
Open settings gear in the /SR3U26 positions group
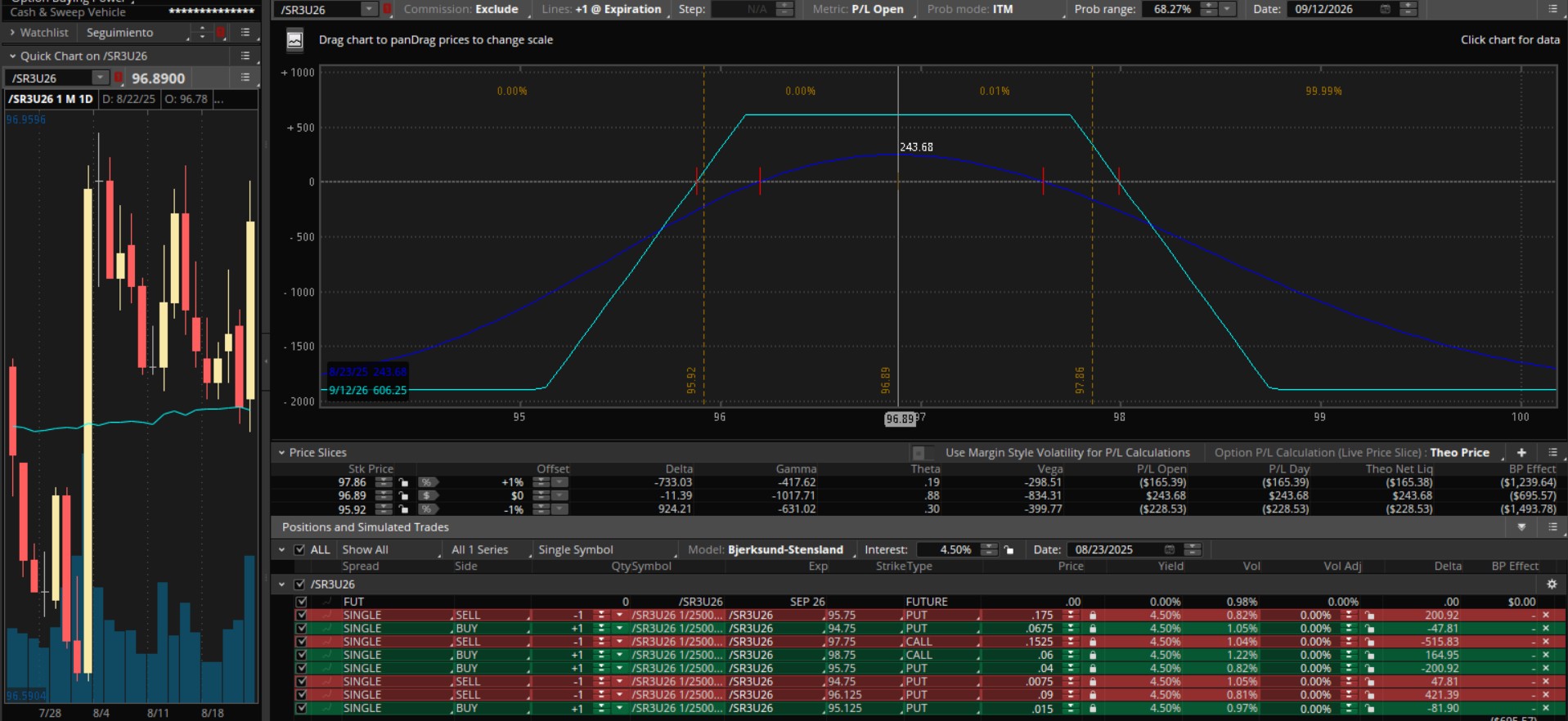1552,584
